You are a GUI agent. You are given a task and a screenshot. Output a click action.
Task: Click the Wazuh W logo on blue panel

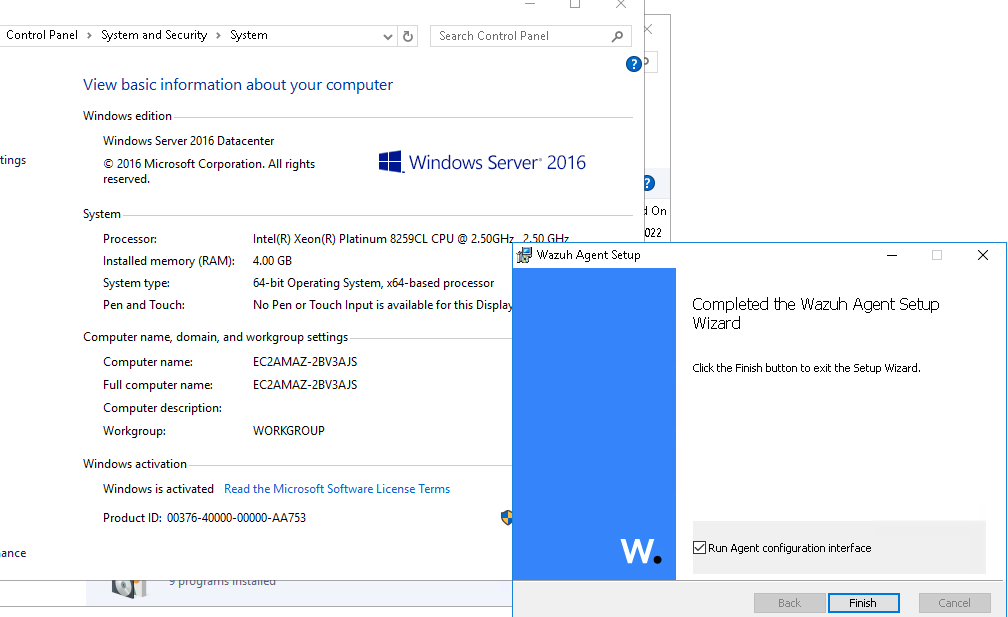click(x=640, y=550)
